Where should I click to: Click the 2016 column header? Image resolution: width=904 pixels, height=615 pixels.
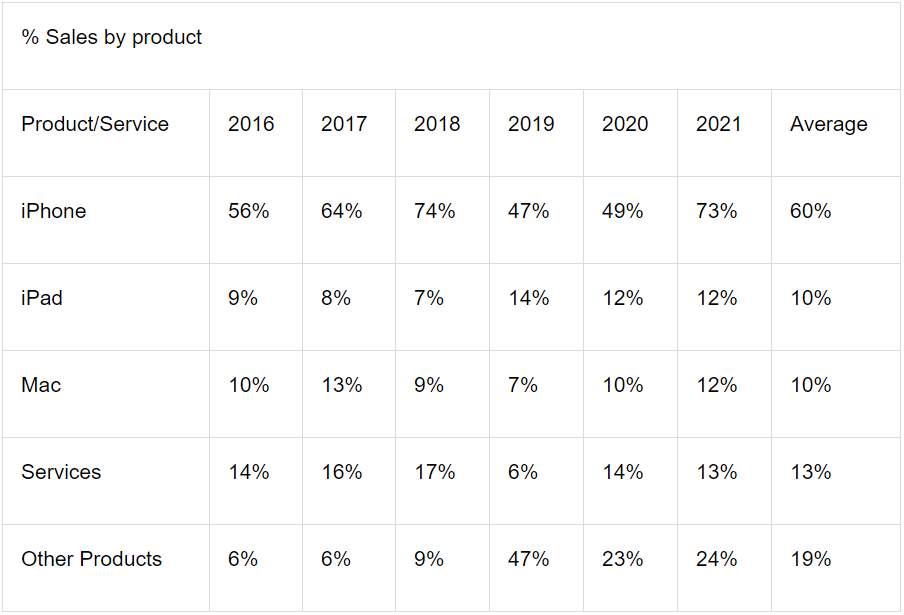click(251, 125)
